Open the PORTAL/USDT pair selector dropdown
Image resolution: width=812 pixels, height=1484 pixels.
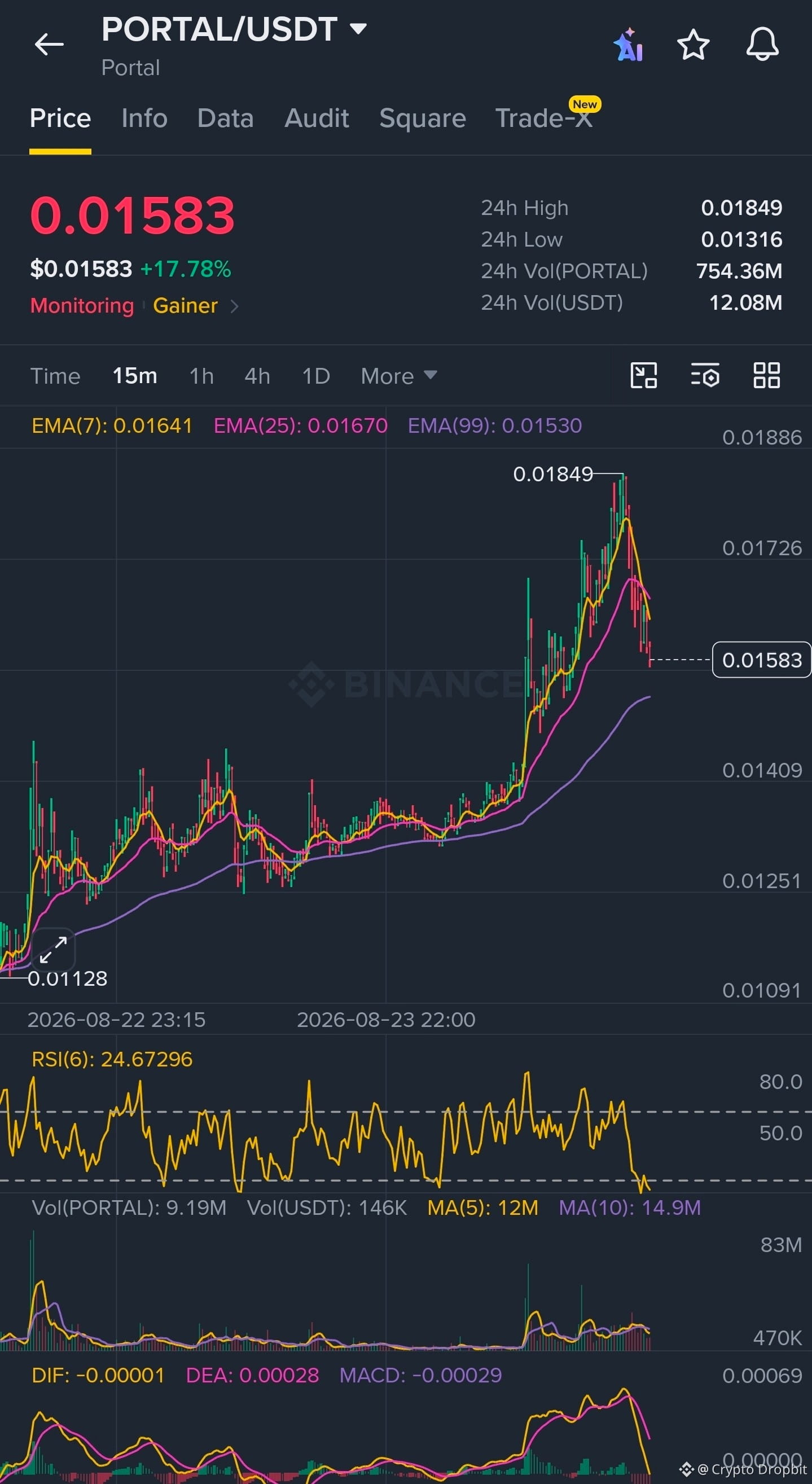(x=358, y=28)
